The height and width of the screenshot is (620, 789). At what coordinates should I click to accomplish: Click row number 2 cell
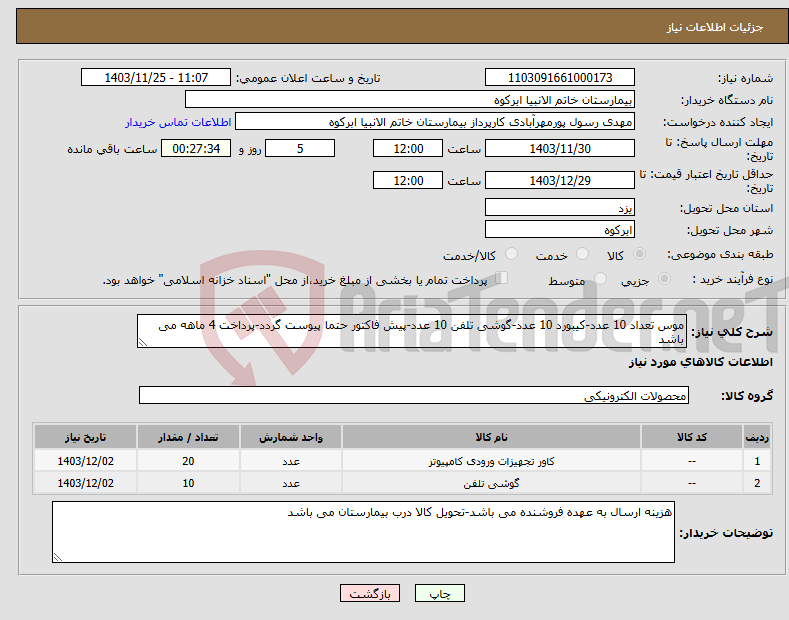pyautogui.click(x=757, y=483)
